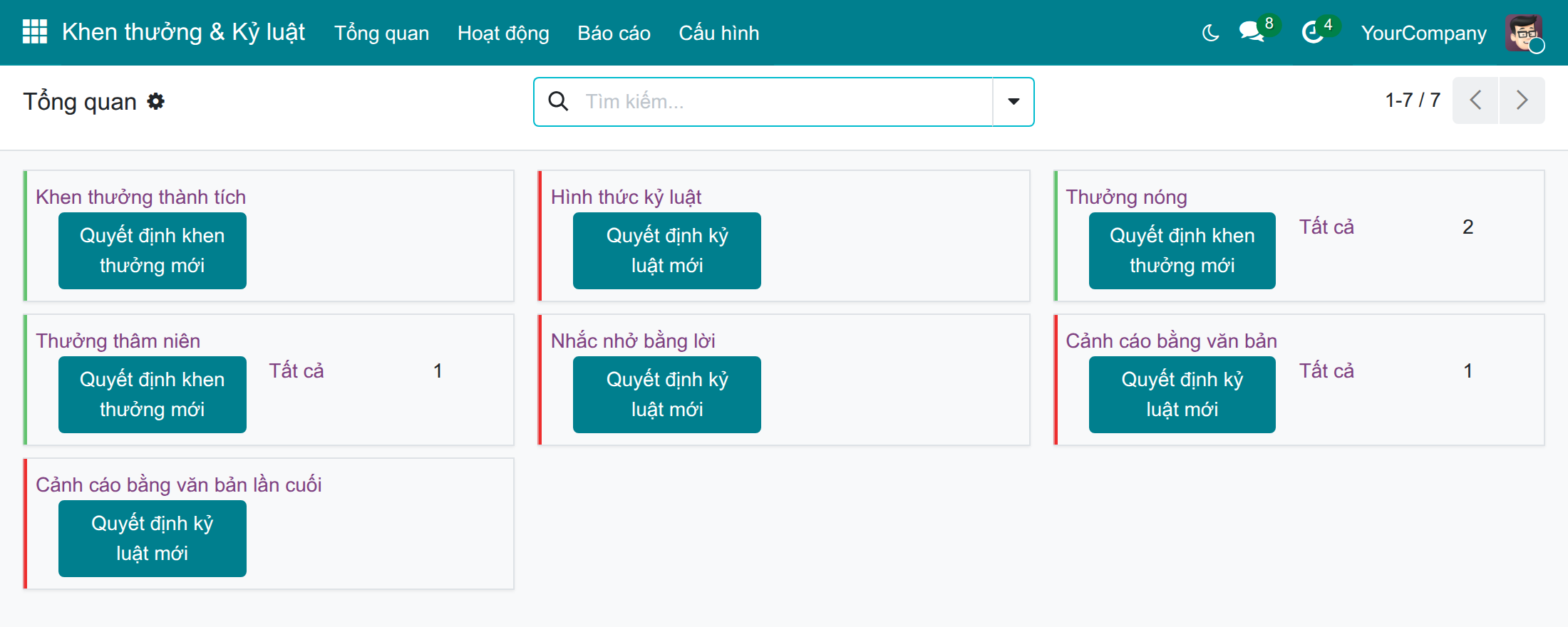Open the Nhắc nhở bằng lời card title

point(634,341)
